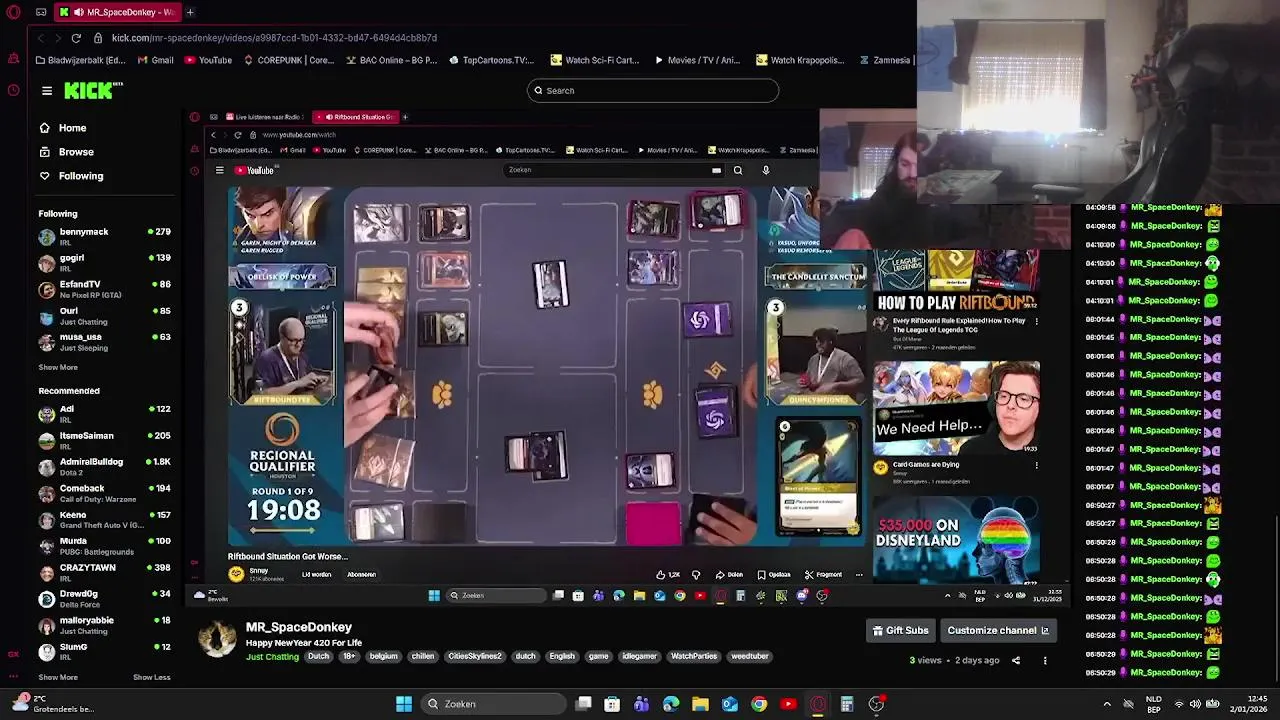Select the CitiesSkylines2 tag
The height and width of the screenshot is (720, 1280).
click(474, 656)
